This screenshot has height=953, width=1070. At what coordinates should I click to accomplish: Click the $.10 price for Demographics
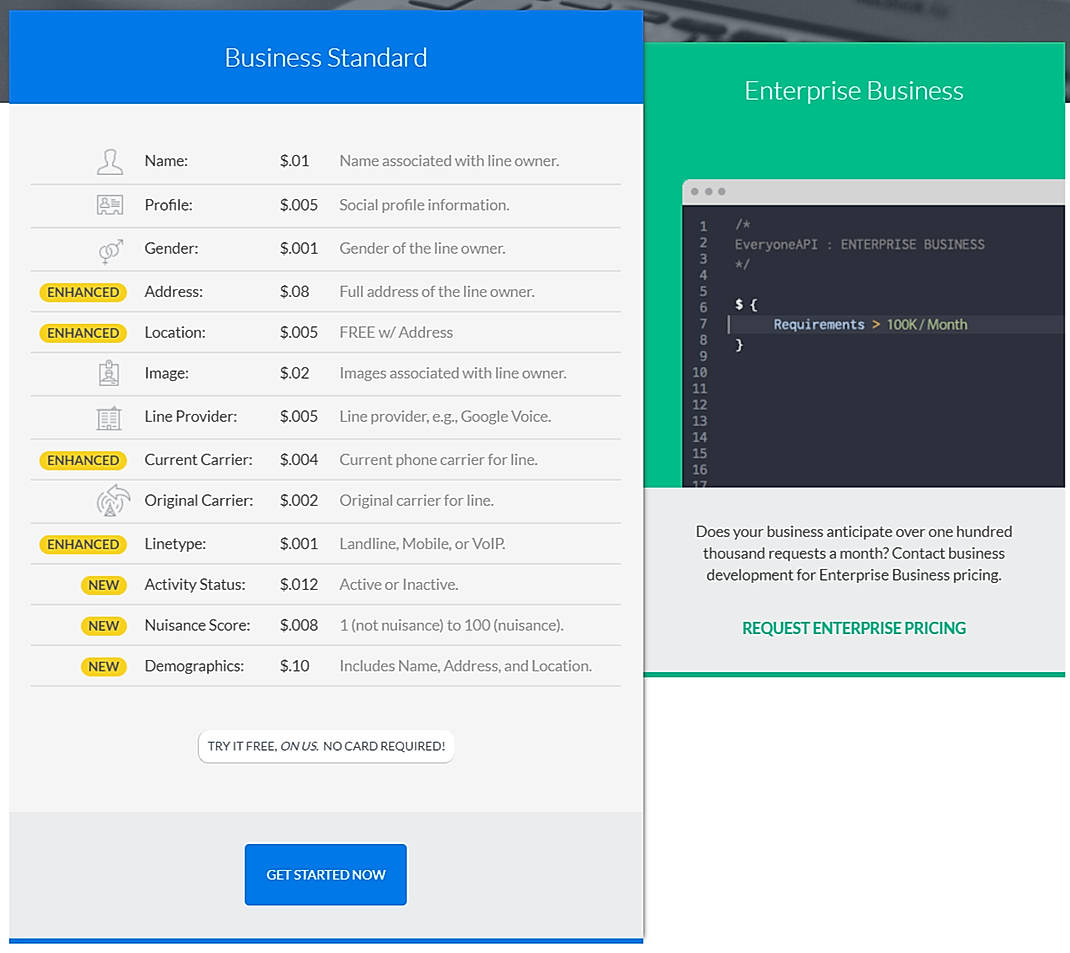click(294, 666)
